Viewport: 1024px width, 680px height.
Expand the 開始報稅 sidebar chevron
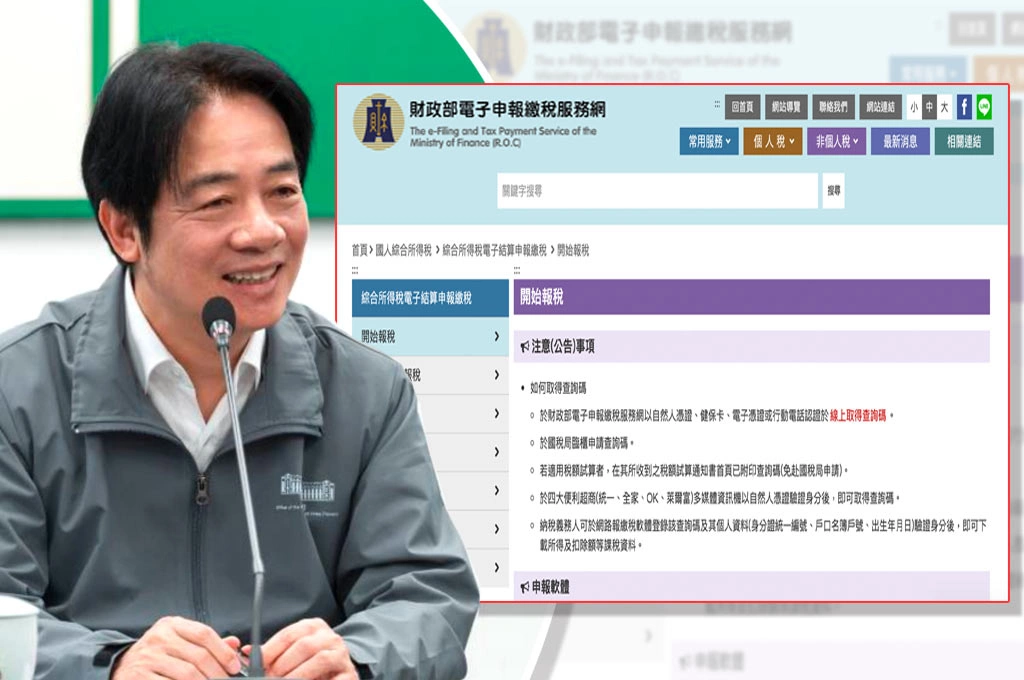point(497,337)
